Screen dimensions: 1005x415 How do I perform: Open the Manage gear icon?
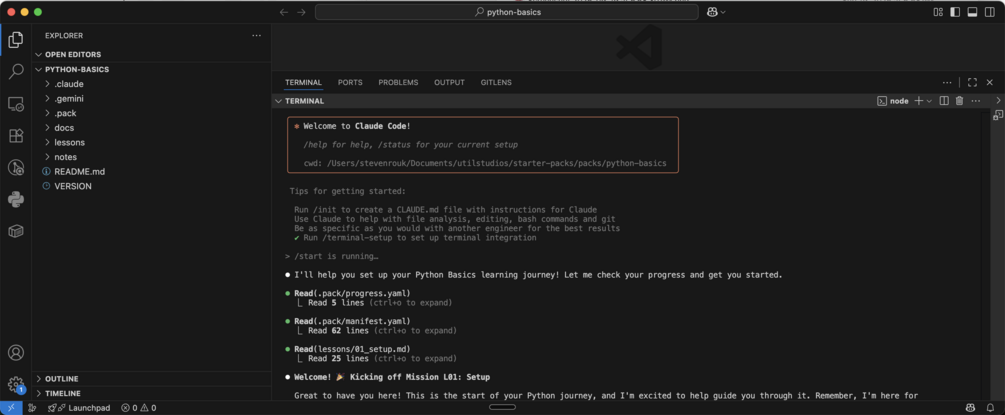tap(15, 384)
